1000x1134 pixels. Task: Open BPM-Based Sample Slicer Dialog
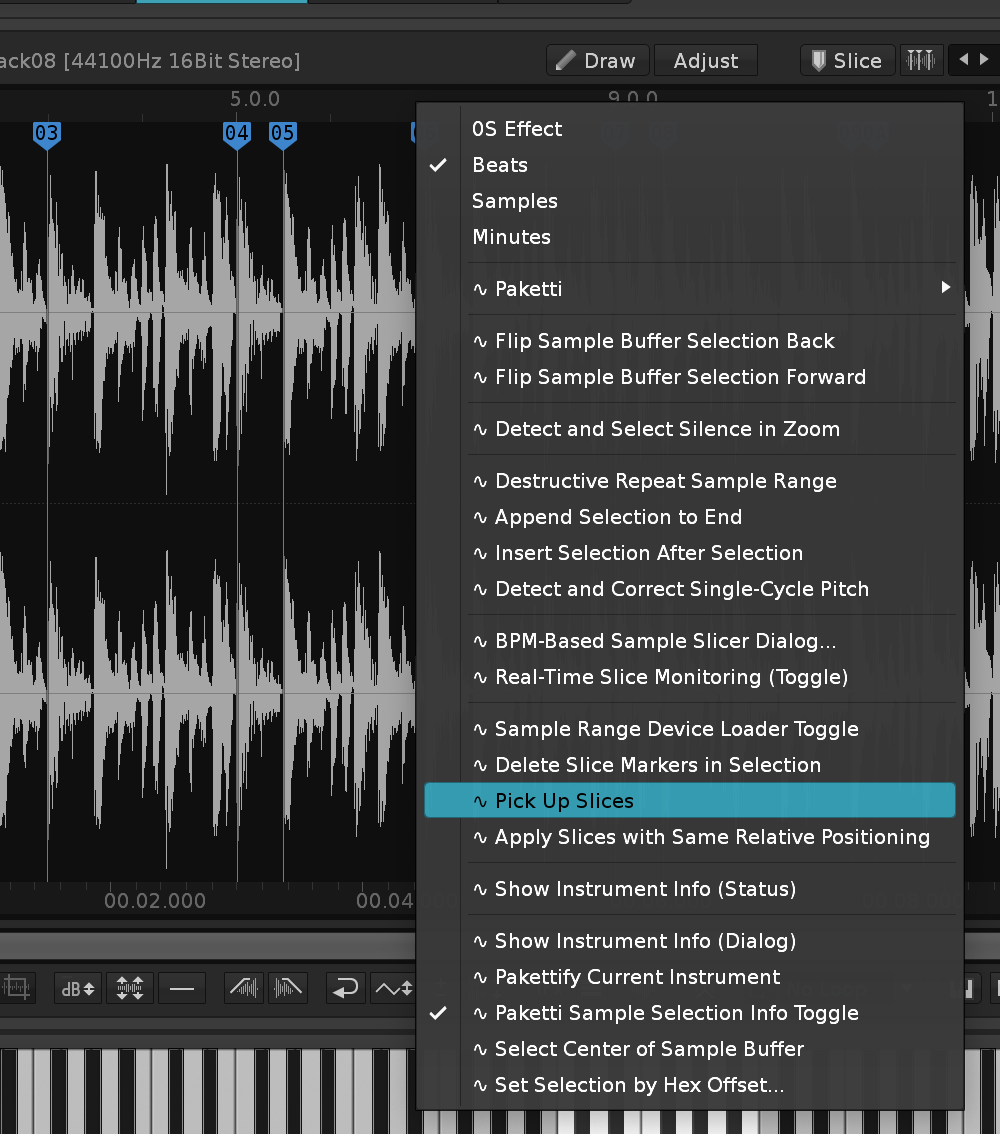pos(665,641)
